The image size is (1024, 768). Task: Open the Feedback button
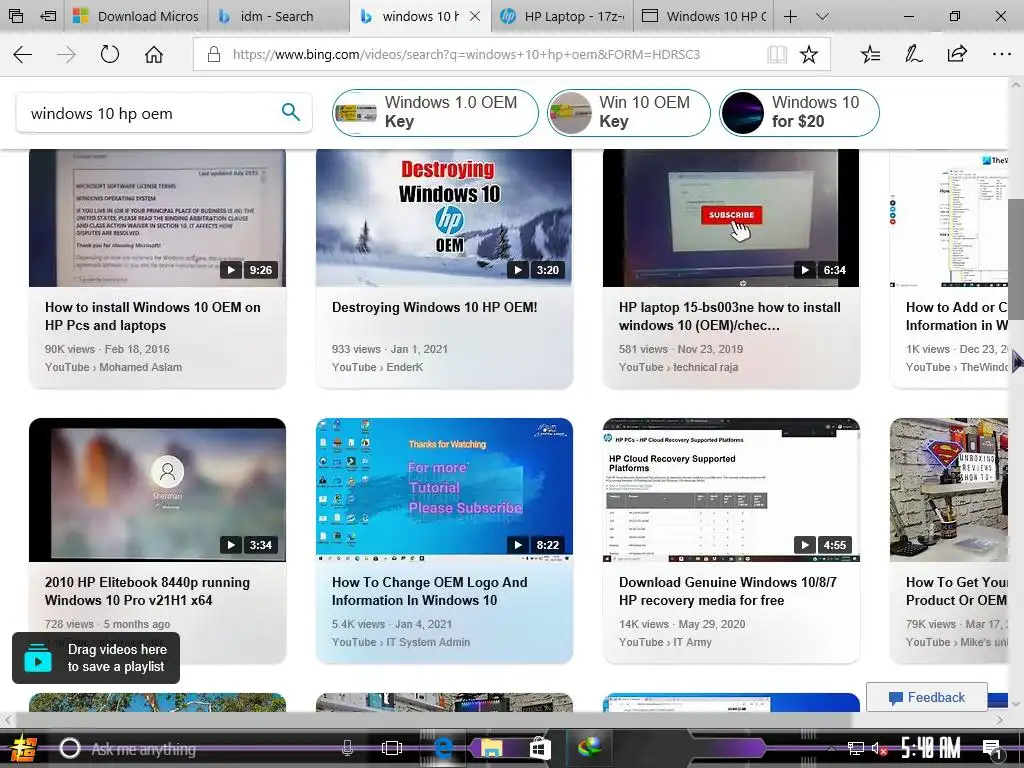(927, 697)
